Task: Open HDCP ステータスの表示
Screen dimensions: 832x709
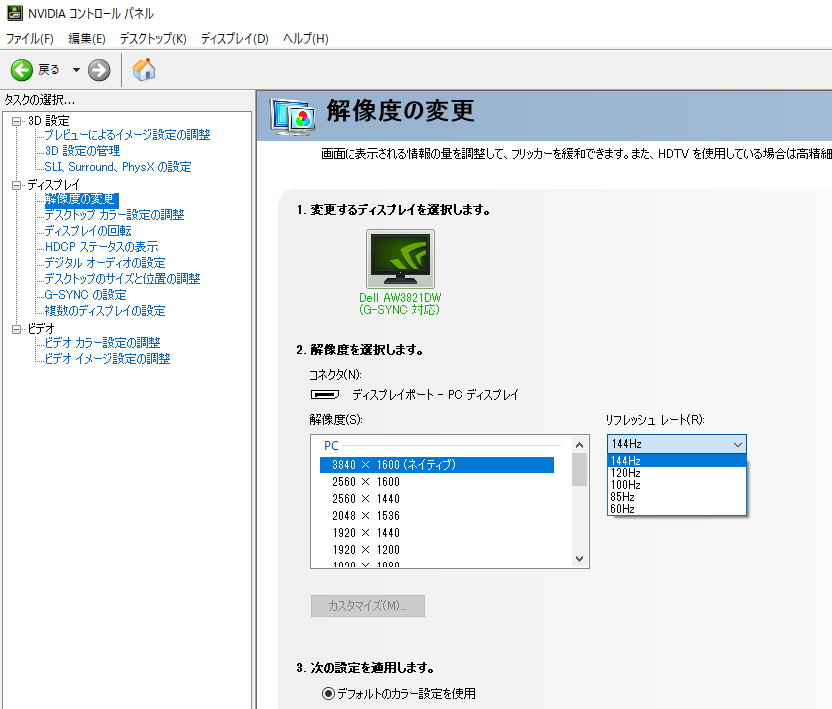Action: tap(101, 247)
